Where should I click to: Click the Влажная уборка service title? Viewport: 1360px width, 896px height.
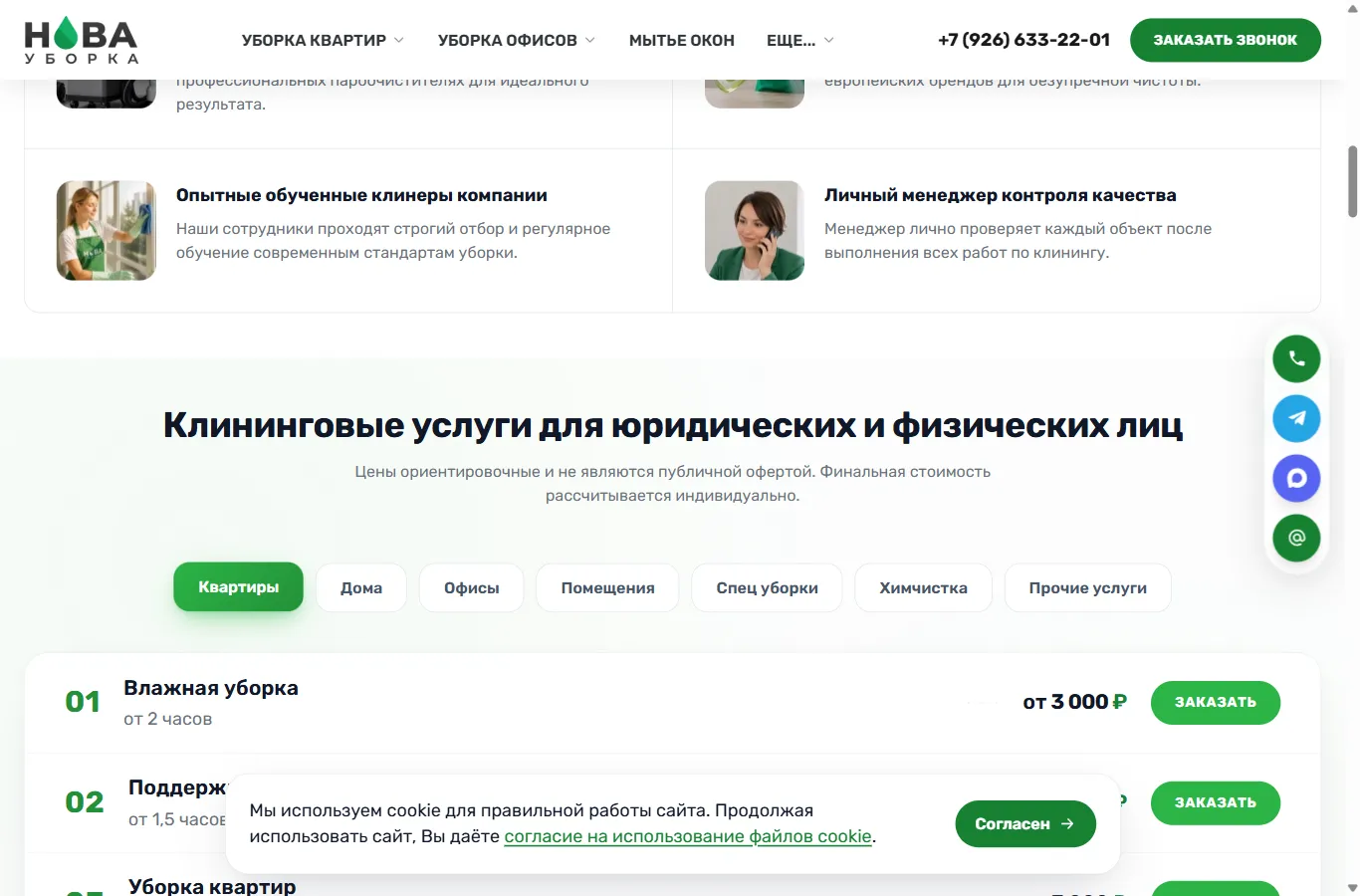[211, 688]
